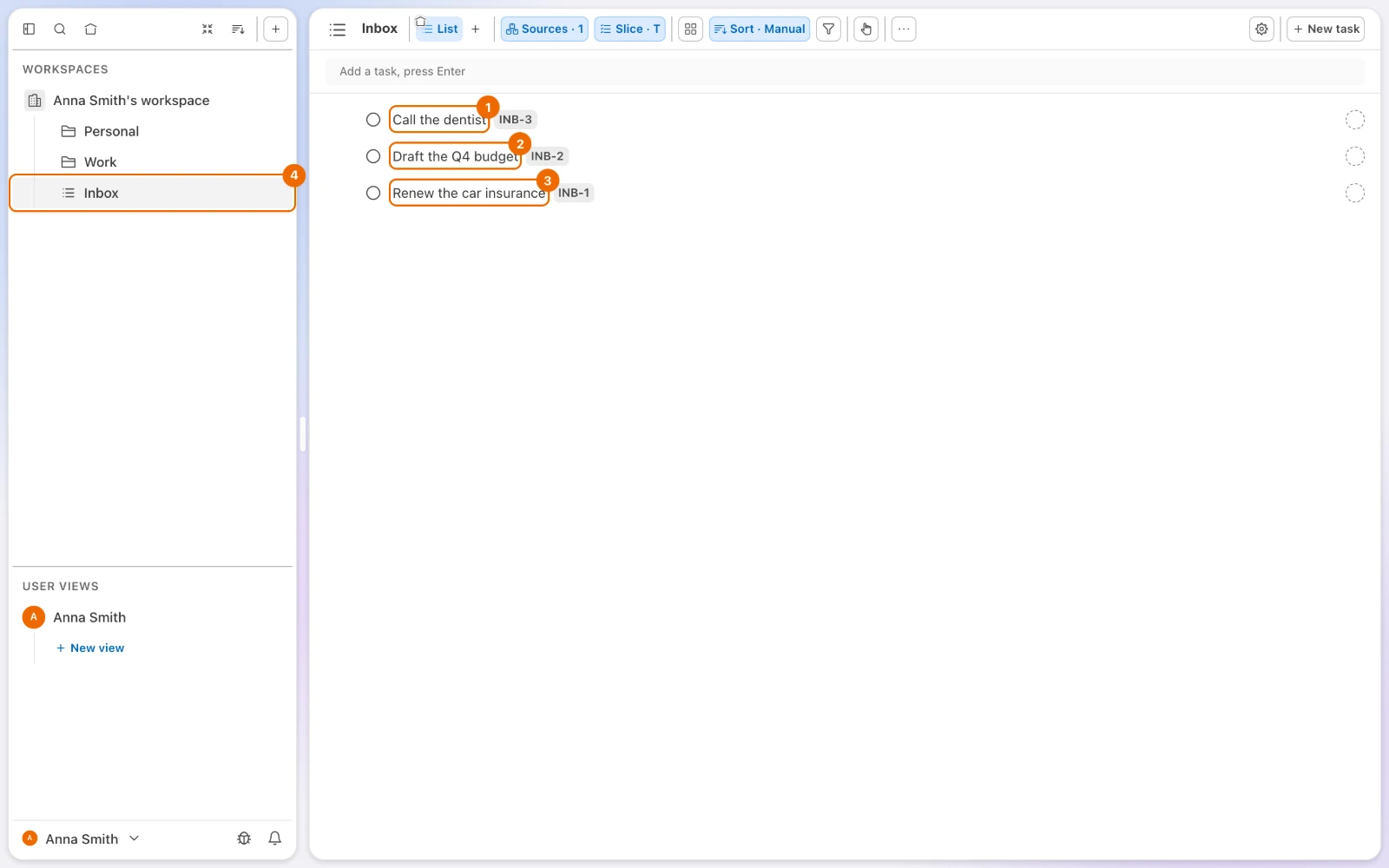
Task: Toggle the sidebar panel icon
Action: pyautogui.click(x=29, y=29)
